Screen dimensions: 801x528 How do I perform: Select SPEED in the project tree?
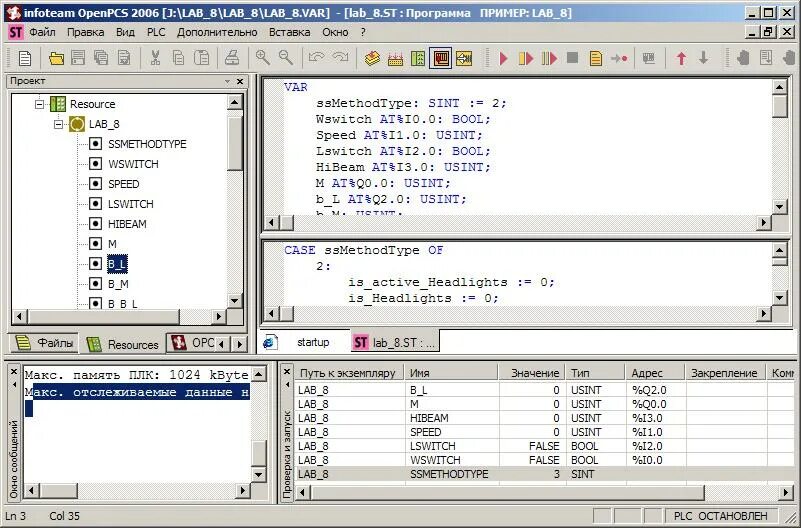[124, 184]
